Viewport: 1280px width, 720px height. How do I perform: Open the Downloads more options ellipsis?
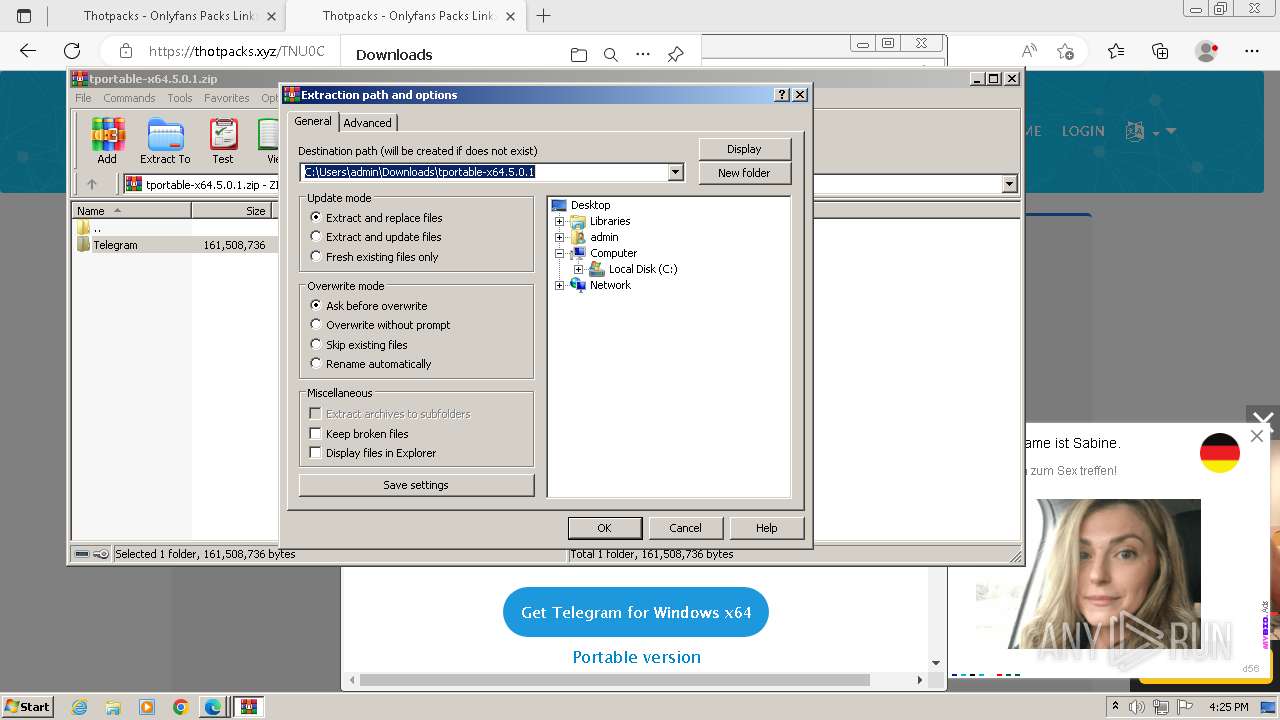(643, 55)
